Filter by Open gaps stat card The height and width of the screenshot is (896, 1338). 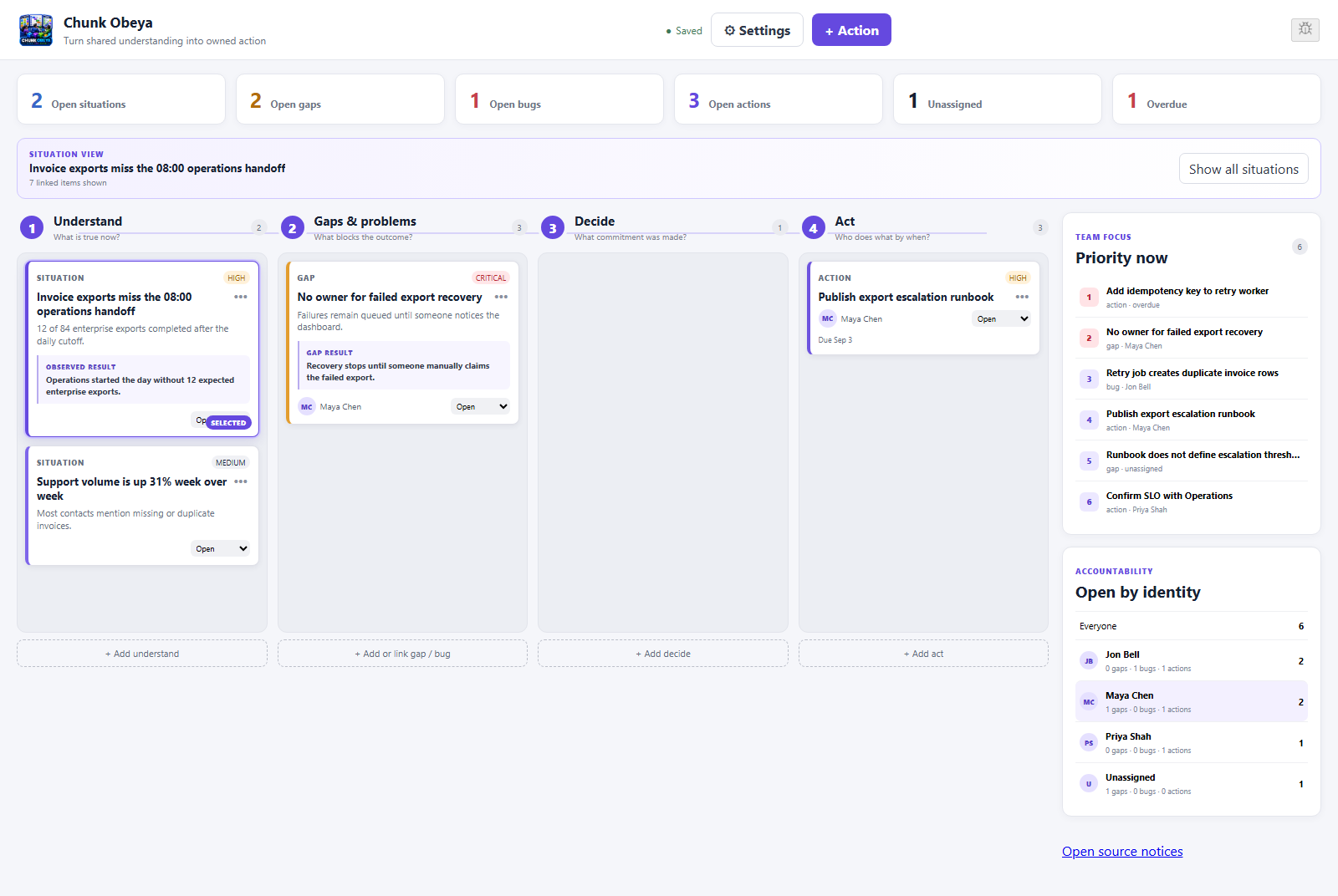pos(340,99)
